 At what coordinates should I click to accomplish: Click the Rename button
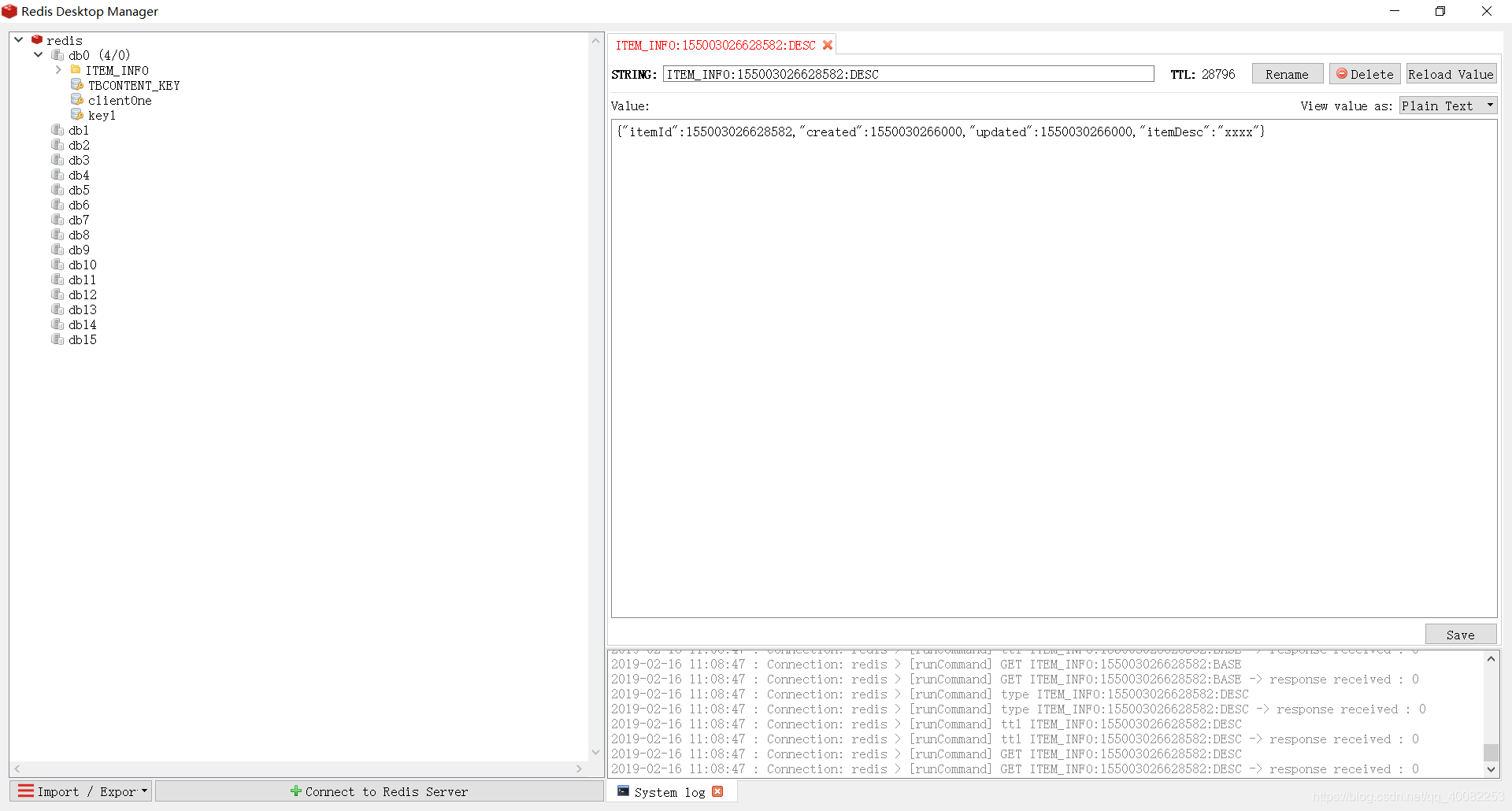(x=1287, y=74)
